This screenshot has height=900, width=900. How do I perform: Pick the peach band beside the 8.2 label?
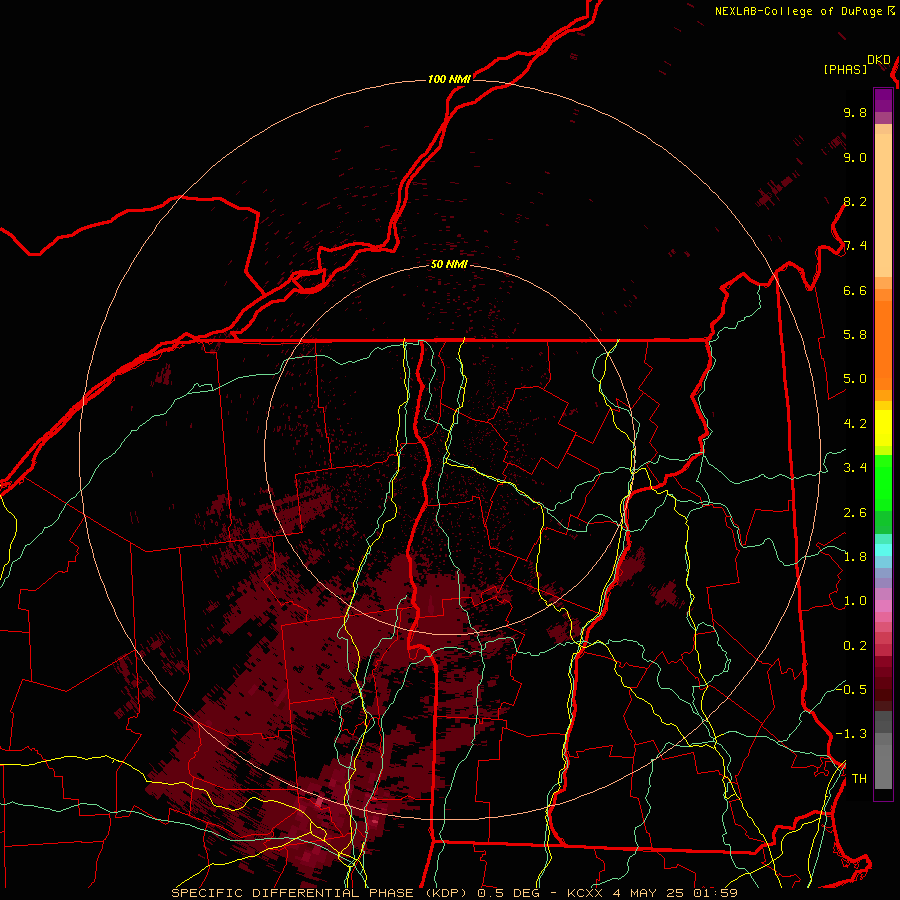[883, 205]
